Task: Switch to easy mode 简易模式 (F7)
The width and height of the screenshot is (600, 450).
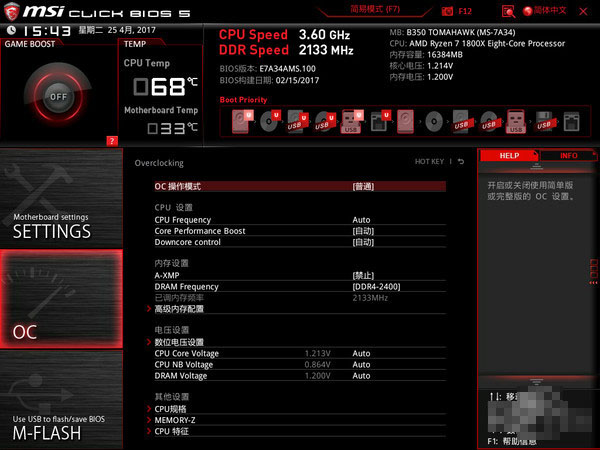Action: [375, 9]
